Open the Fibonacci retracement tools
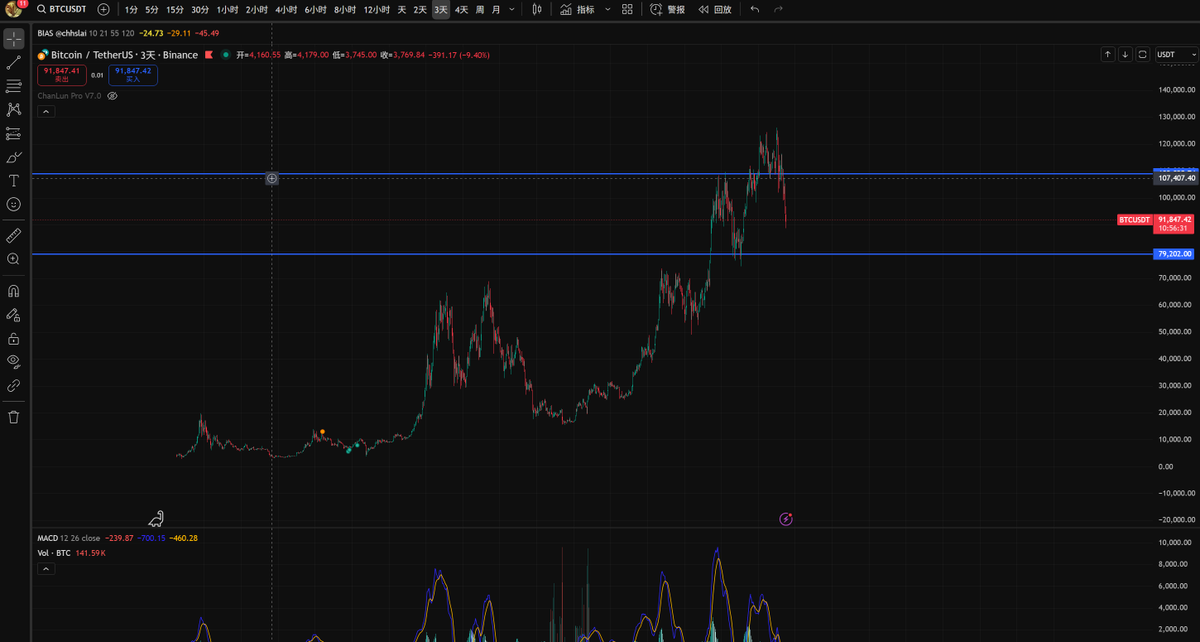 13,86
